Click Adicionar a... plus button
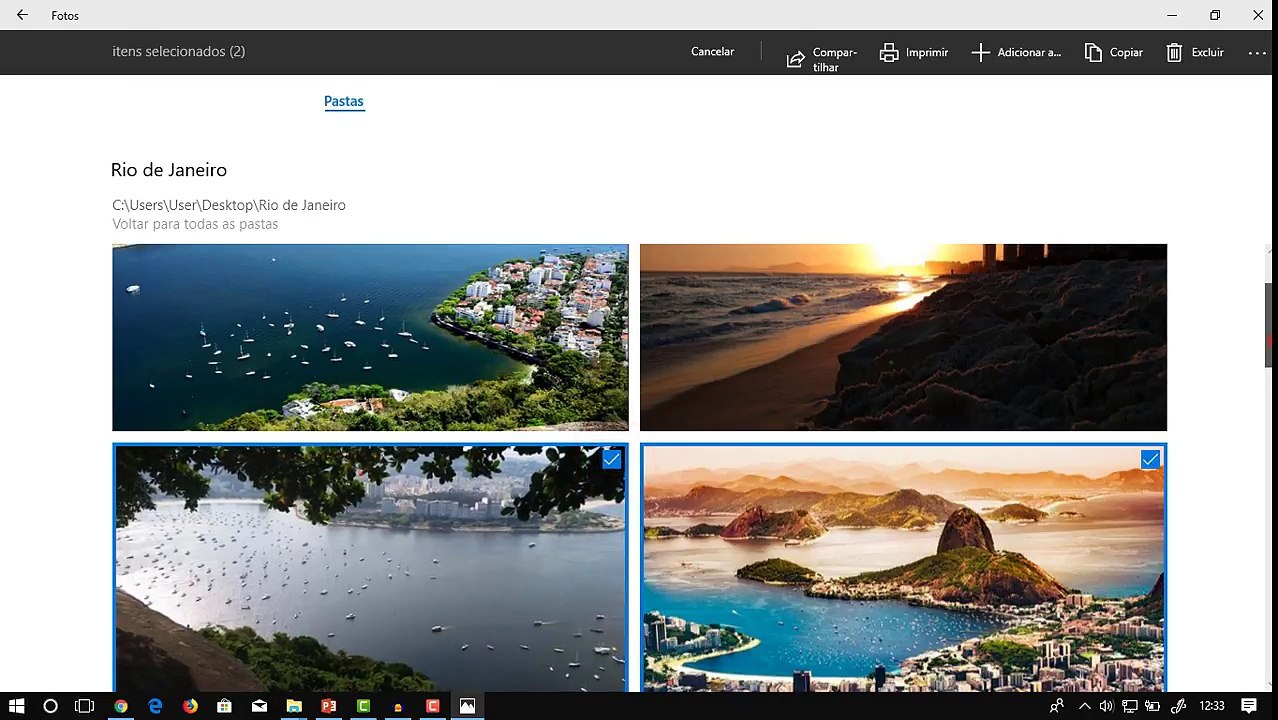Viewport: 1278px width, 720px height. pos(1016,52)
